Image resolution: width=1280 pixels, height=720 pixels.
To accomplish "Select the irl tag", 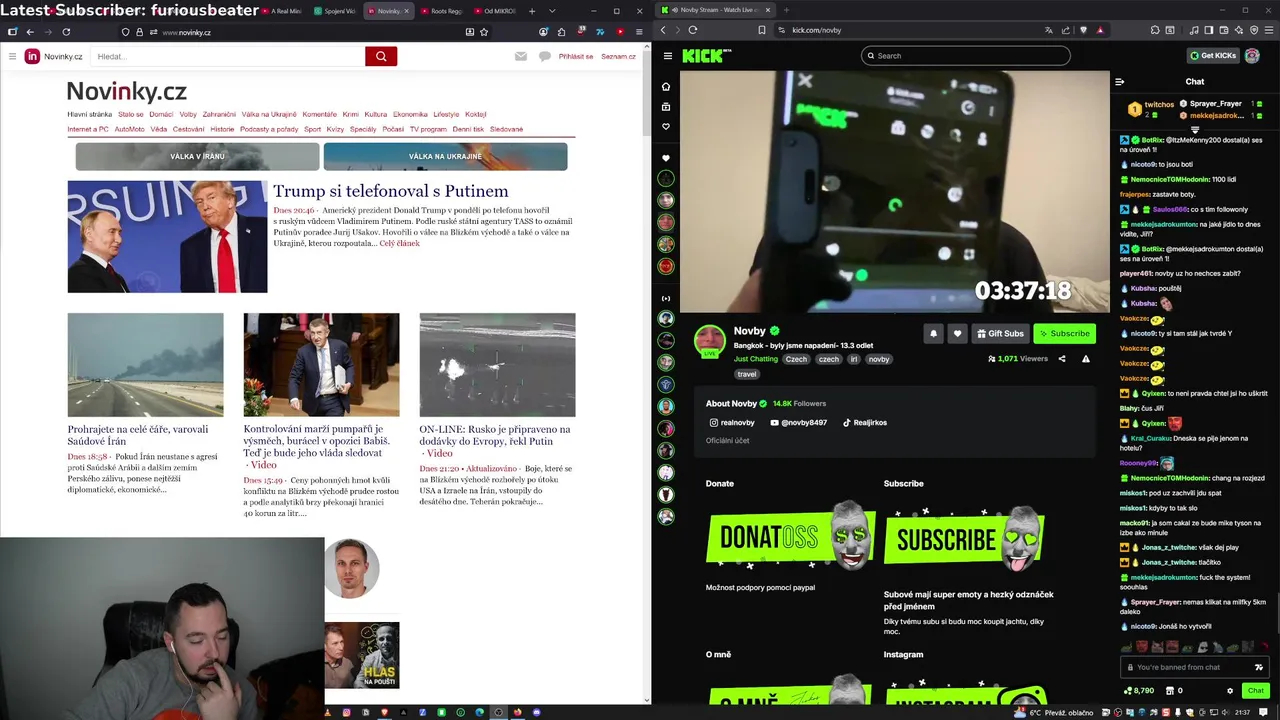I will coord(854,359).
